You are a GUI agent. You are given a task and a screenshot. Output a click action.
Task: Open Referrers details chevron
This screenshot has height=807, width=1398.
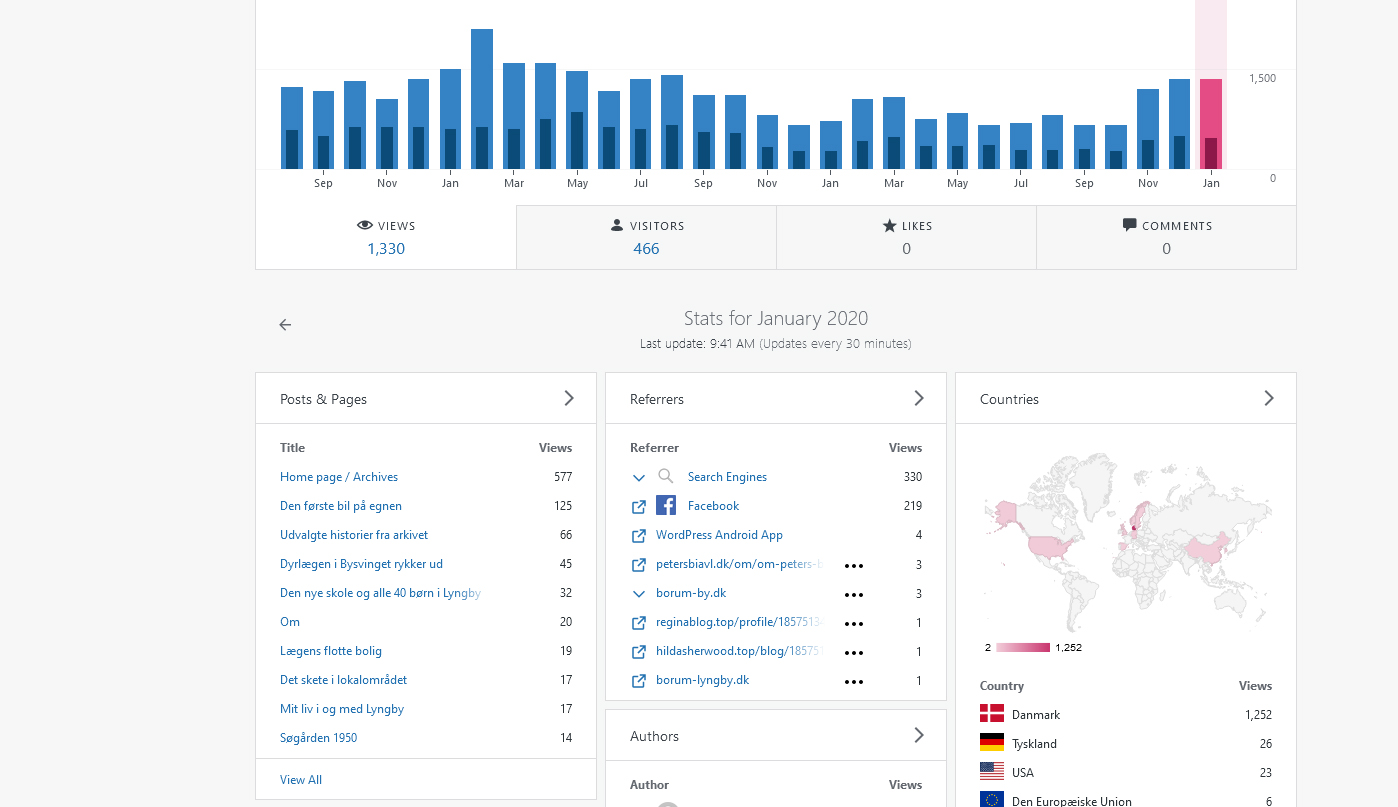click(919, 398)
